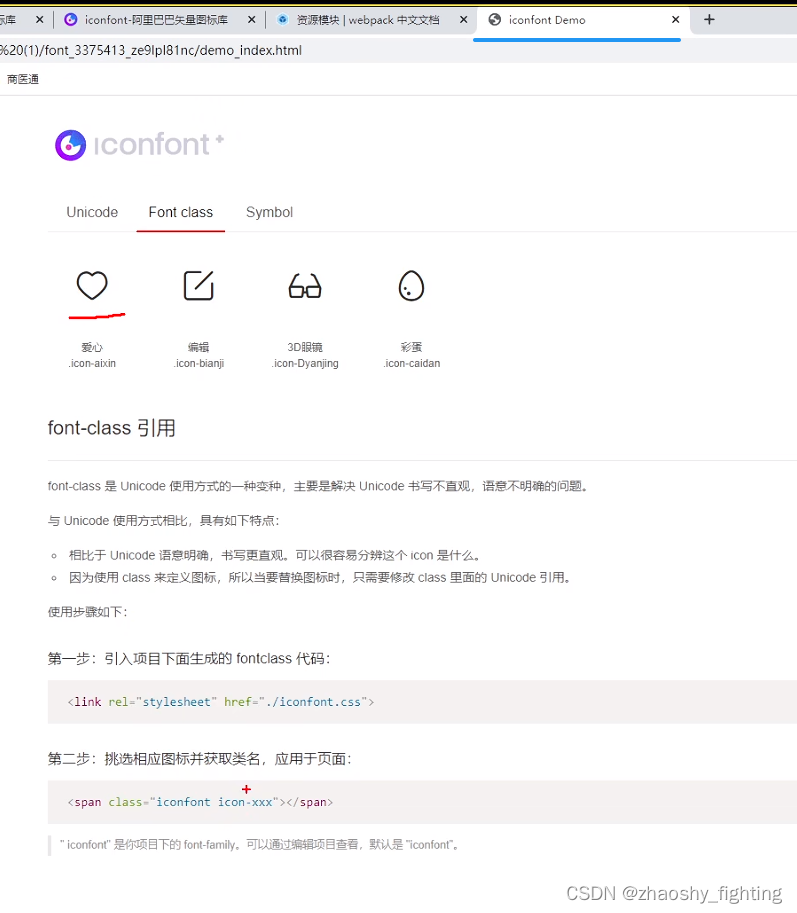
Task: Click the font-family note about iconfont
Action: click(x=260, y=844)
